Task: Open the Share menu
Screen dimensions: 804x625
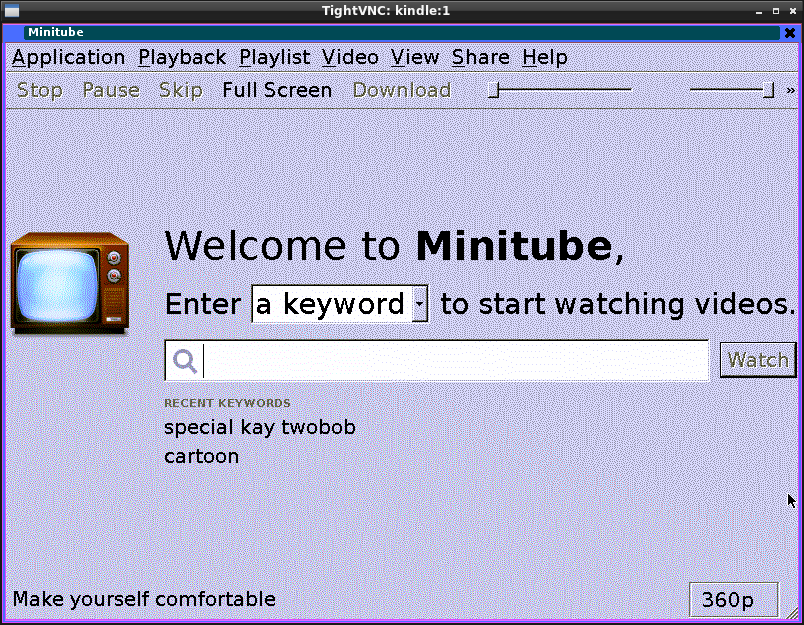Action: coord(480,57)
